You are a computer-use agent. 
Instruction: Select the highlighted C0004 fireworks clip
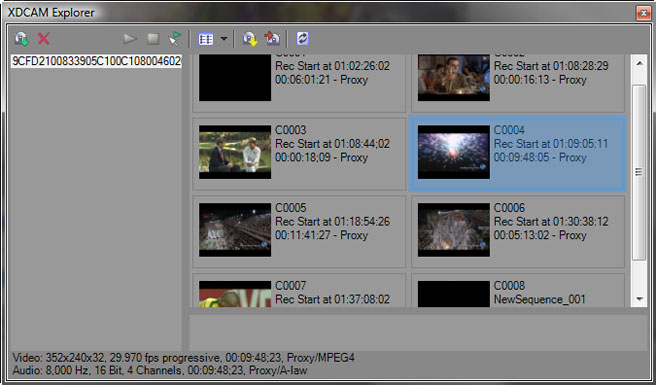(518, 154)
